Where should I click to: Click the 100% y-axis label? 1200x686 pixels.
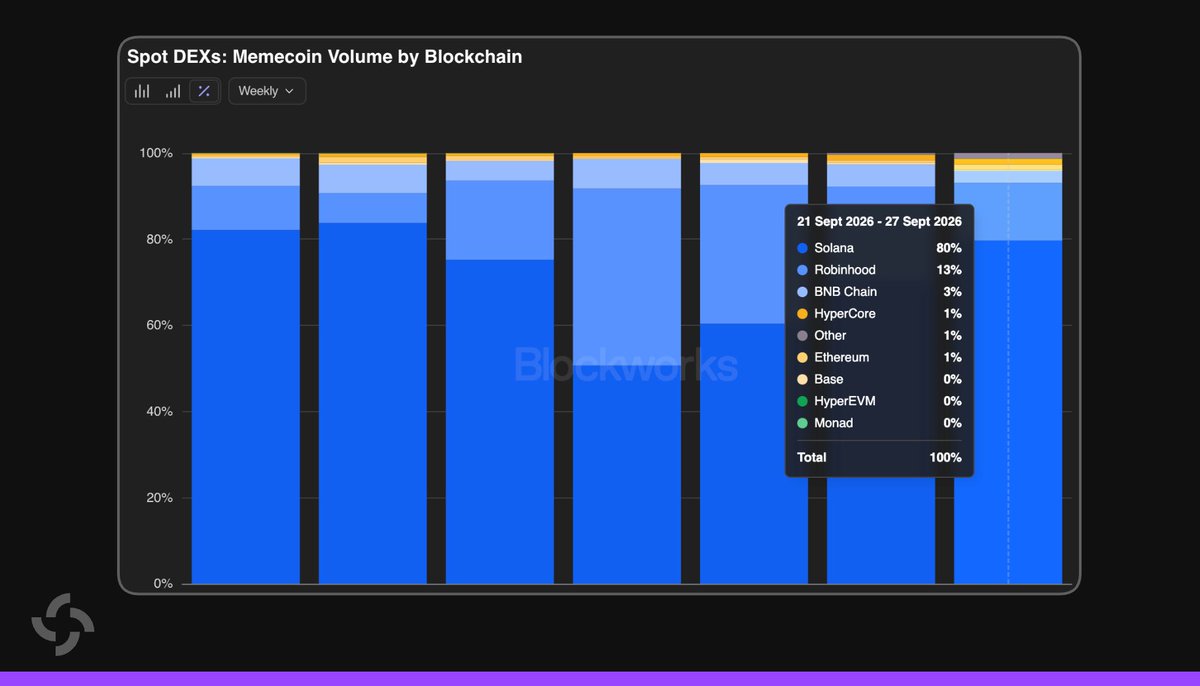coord(155,153)
